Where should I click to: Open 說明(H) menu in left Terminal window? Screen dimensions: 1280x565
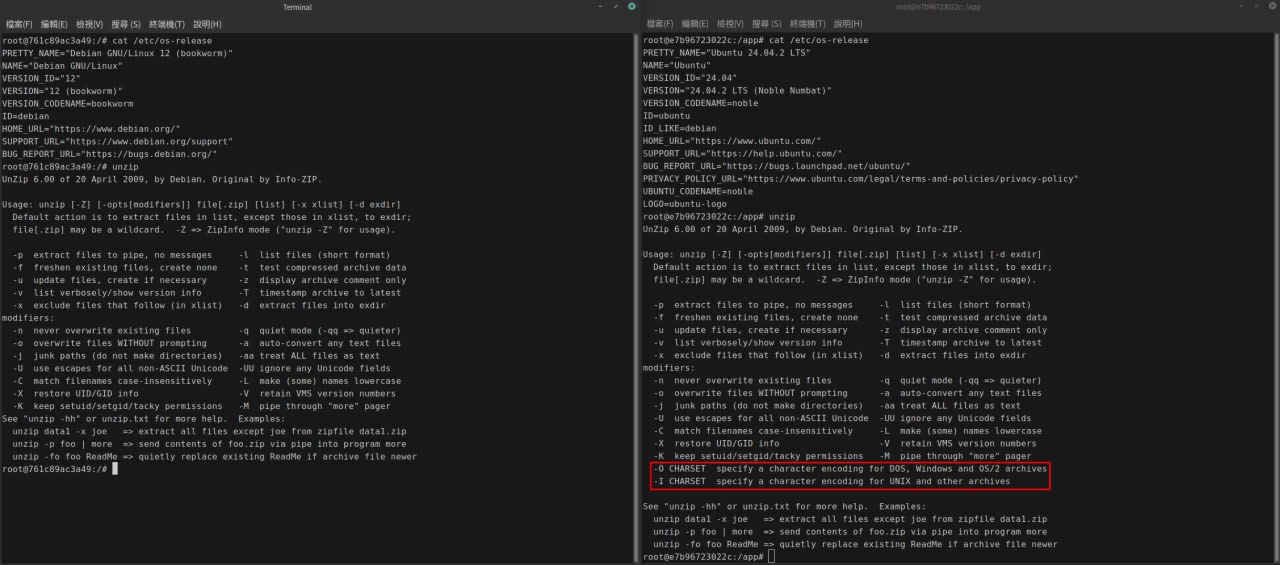pyautogui.click(x=207, y=23)
